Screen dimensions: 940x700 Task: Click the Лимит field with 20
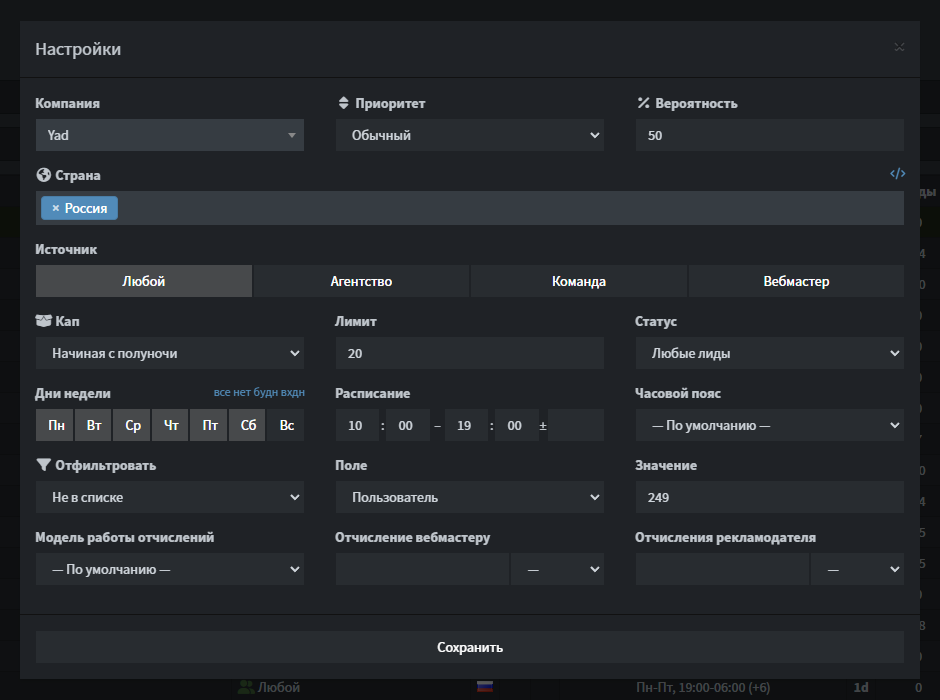click(469, 353)
